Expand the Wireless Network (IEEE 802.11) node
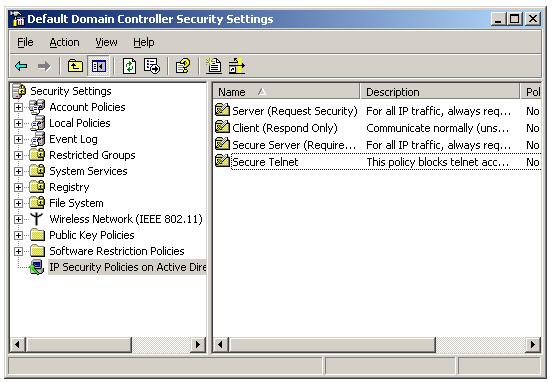The height and width of the screenshot is (383, 552). pos(18,219)
